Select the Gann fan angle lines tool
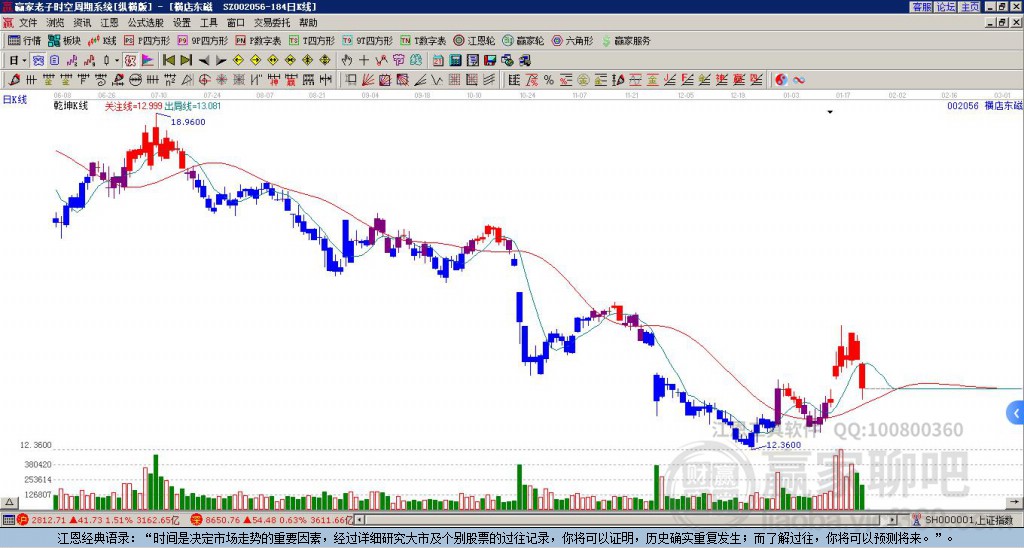 367,80
